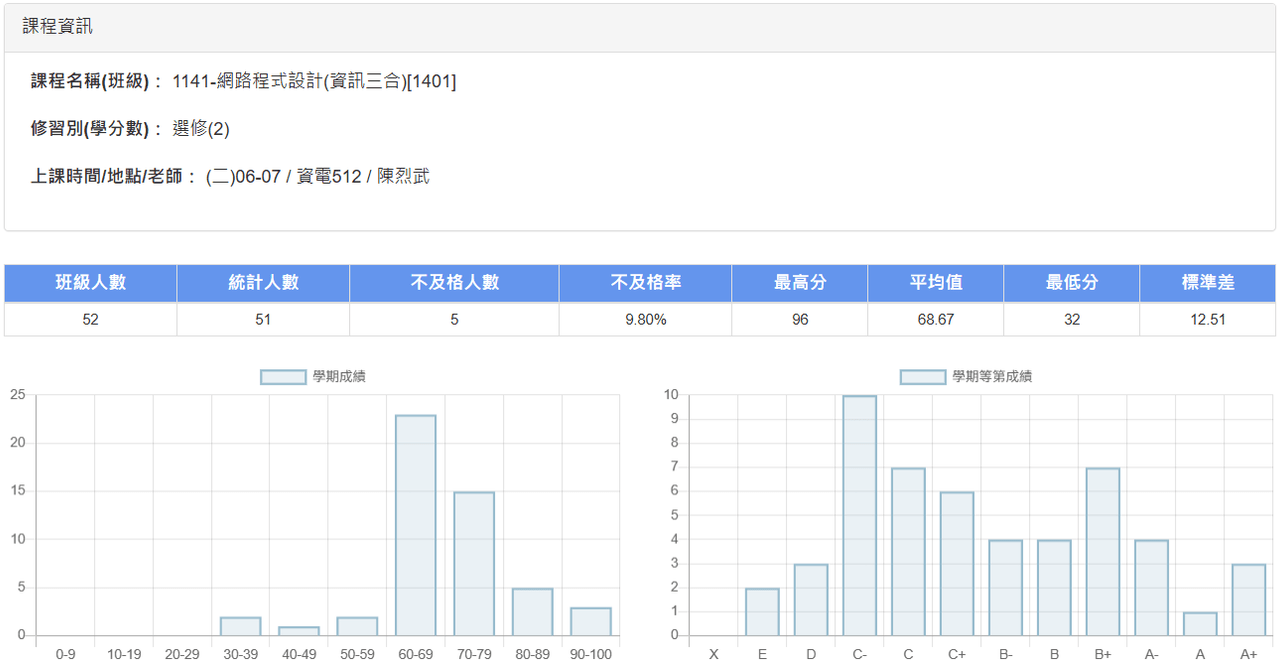1279x667 pixels.
Task: Click the 平均值 value 68.67
Action: point(935,320)
